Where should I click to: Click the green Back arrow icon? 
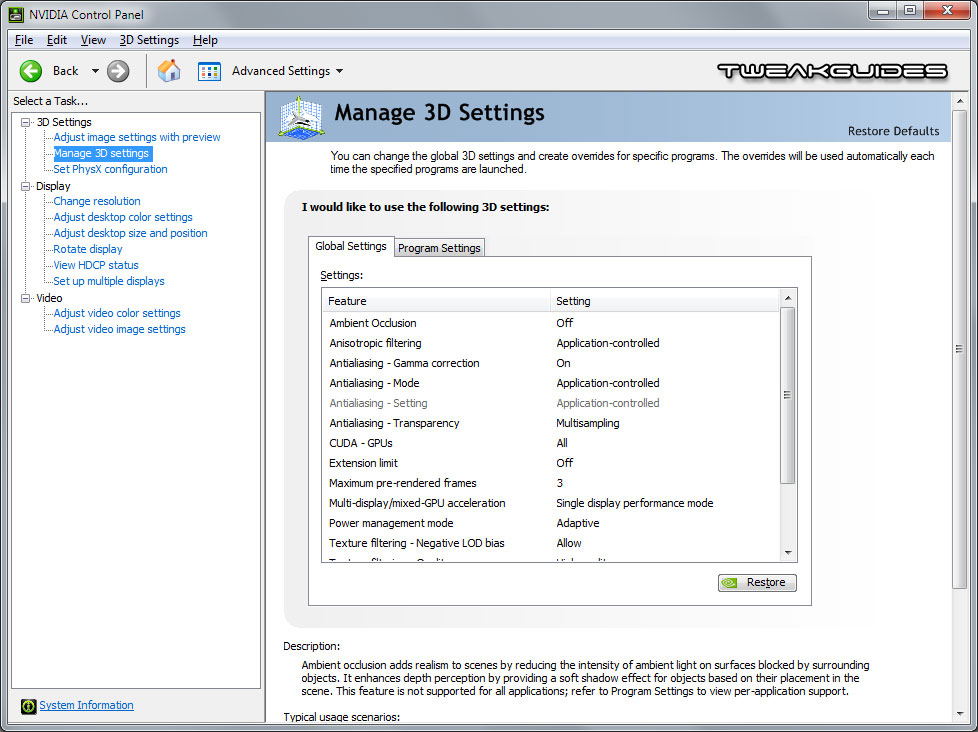click(31, 71)
